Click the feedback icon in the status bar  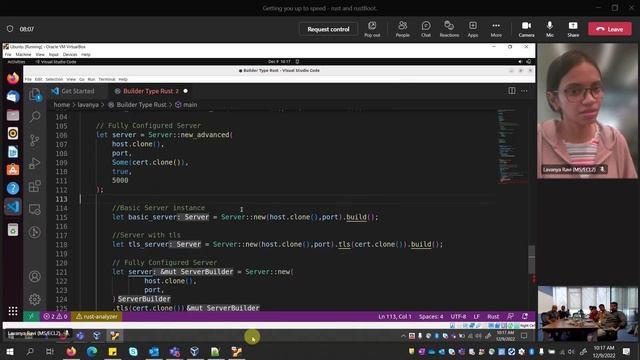tap(510, 316)
